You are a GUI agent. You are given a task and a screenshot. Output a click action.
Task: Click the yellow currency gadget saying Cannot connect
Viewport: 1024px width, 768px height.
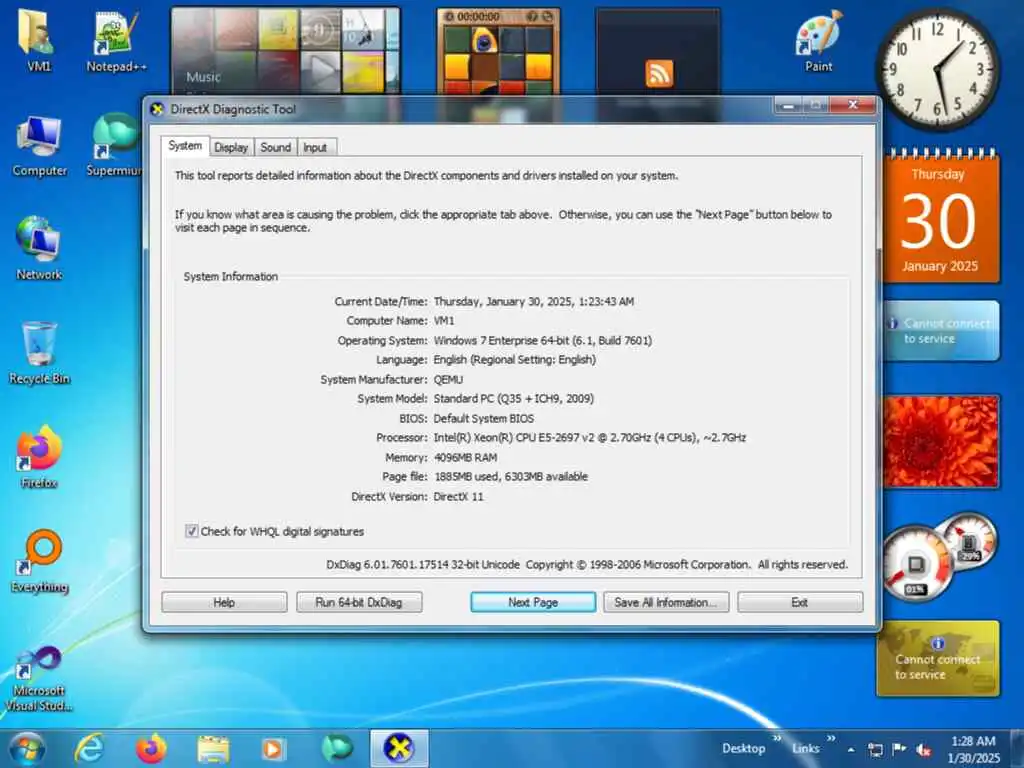point(938,658)
